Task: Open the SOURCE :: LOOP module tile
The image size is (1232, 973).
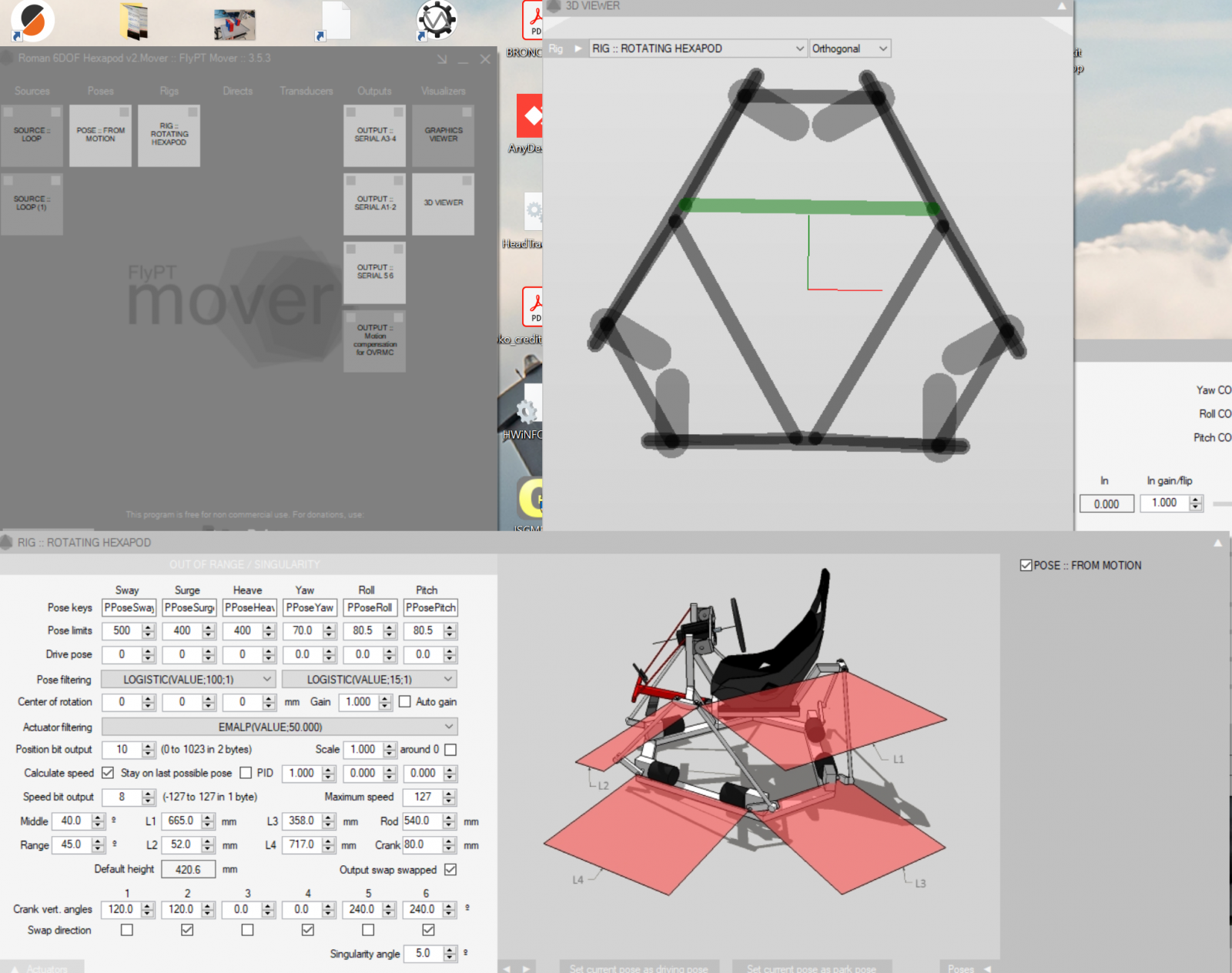Action: tap(32, 135)
